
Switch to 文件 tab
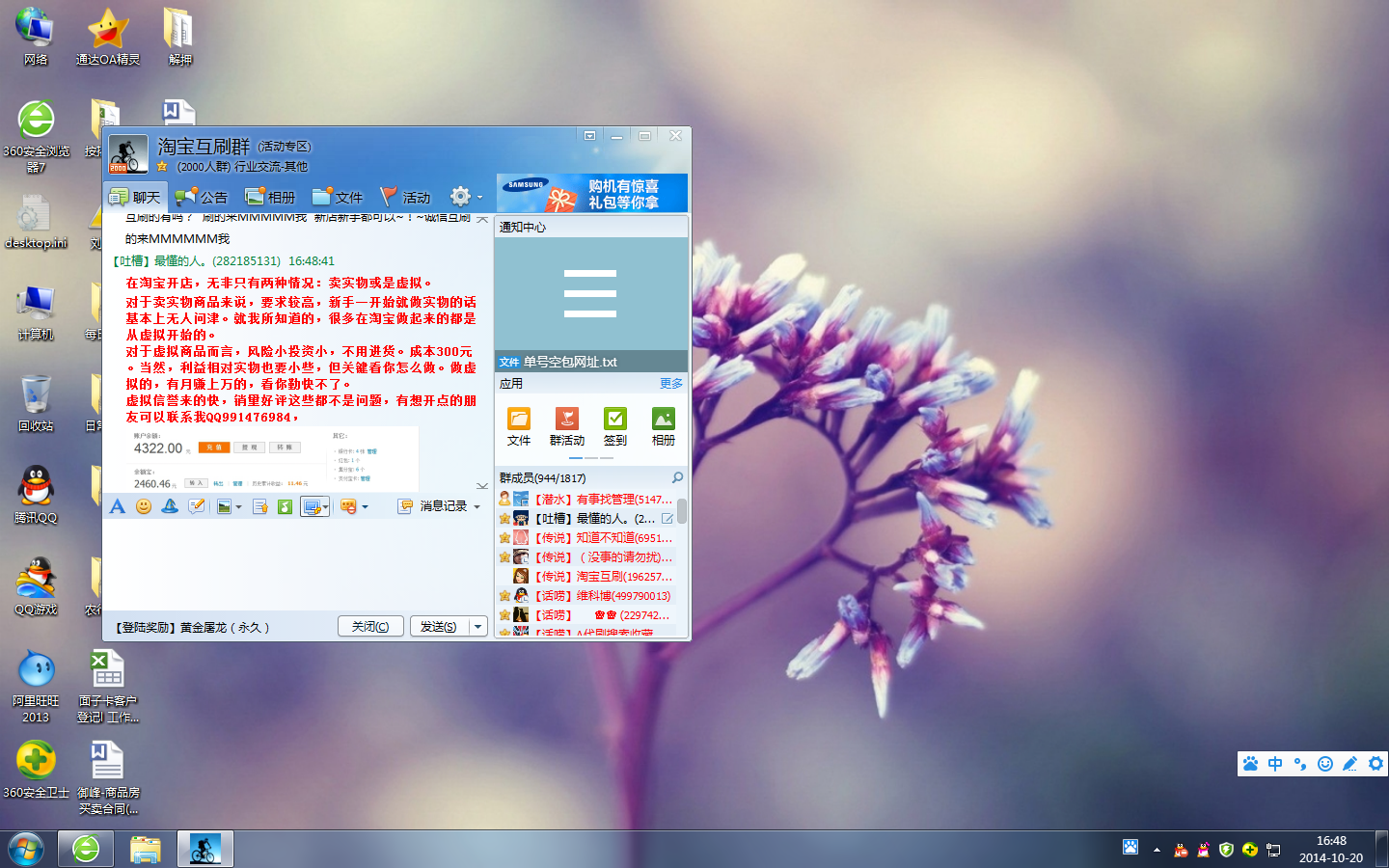pyautogui.click(x=337, y=197)
